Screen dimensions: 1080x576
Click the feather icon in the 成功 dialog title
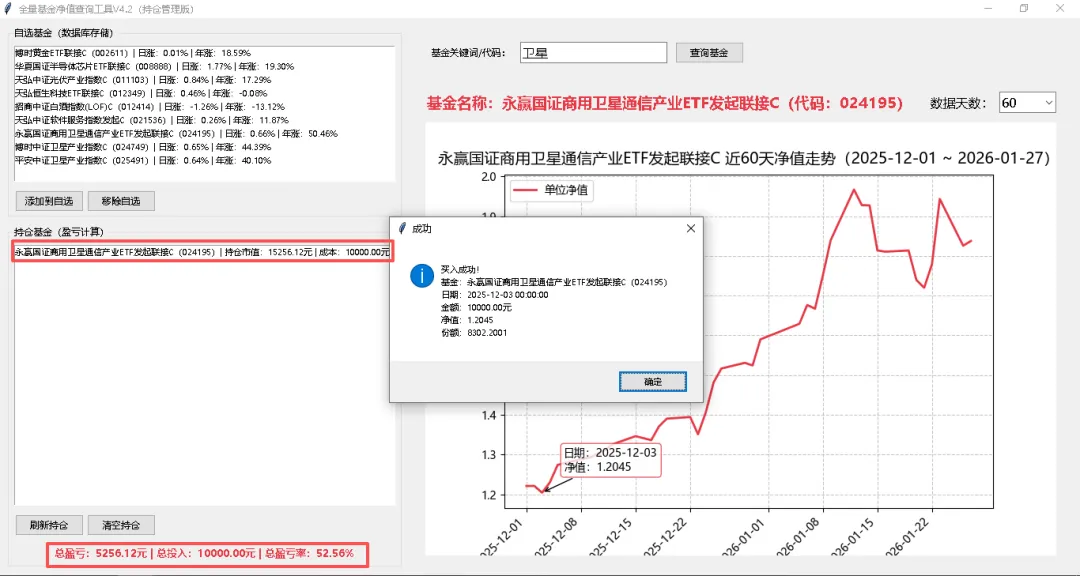(x=402, y=229)
